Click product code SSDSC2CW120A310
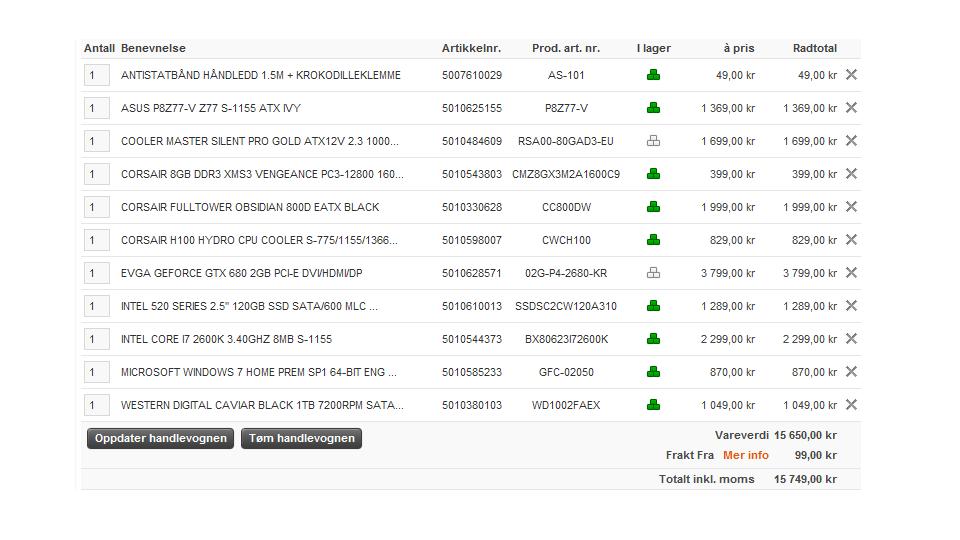Image resolution: width=960 pixels, height=540 pixels. [x=566, y=307]
